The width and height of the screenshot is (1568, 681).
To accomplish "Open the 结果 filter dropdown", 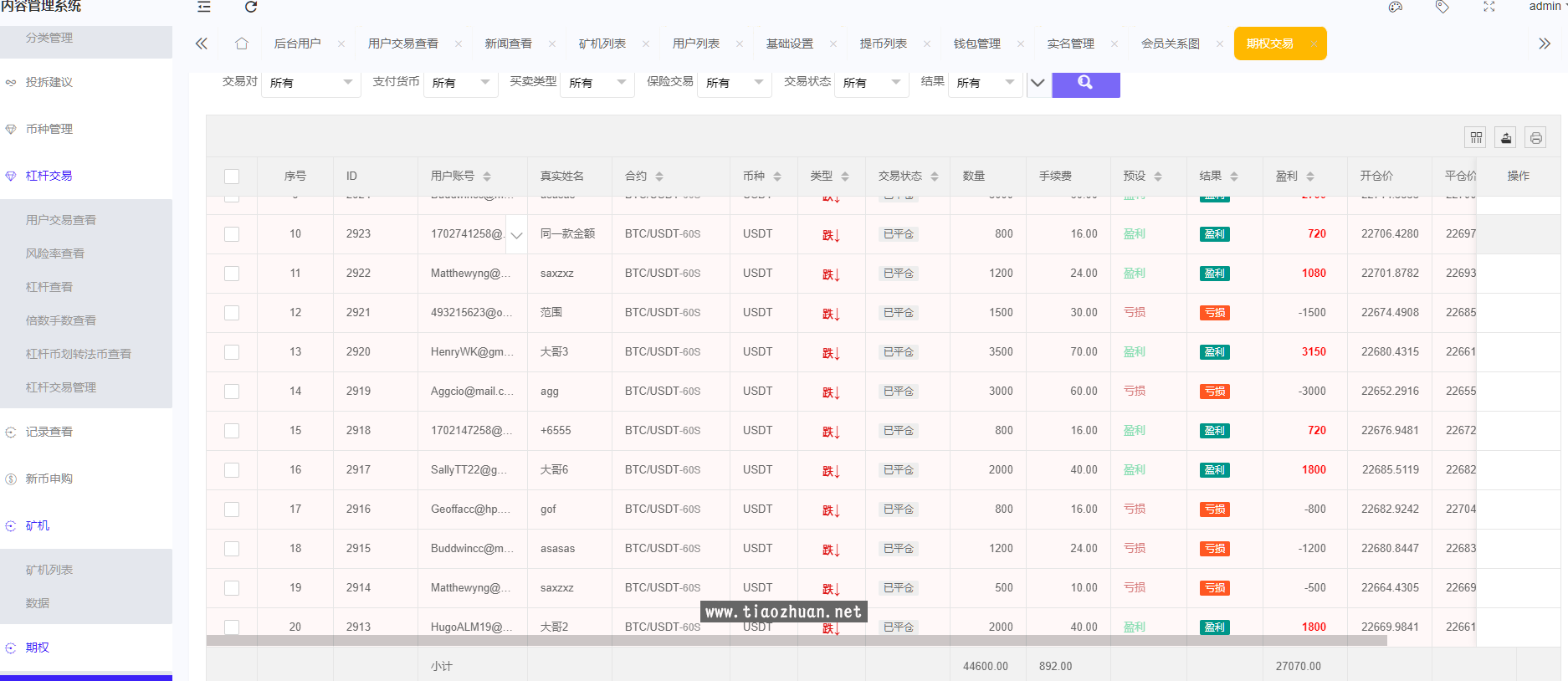I will pos(986,83).
